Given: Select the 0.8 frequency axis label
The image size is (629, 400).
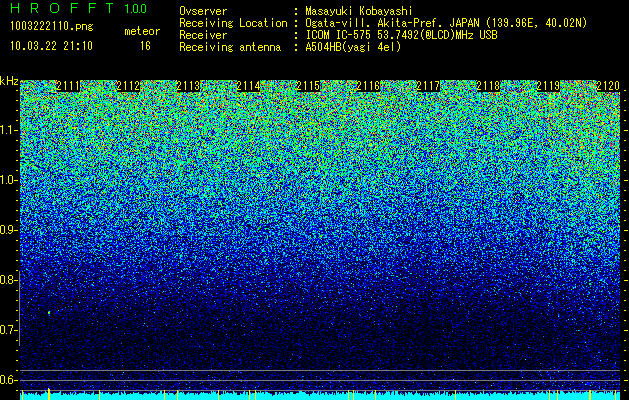Looking at the screenshot, I should [x=8, y=280].
